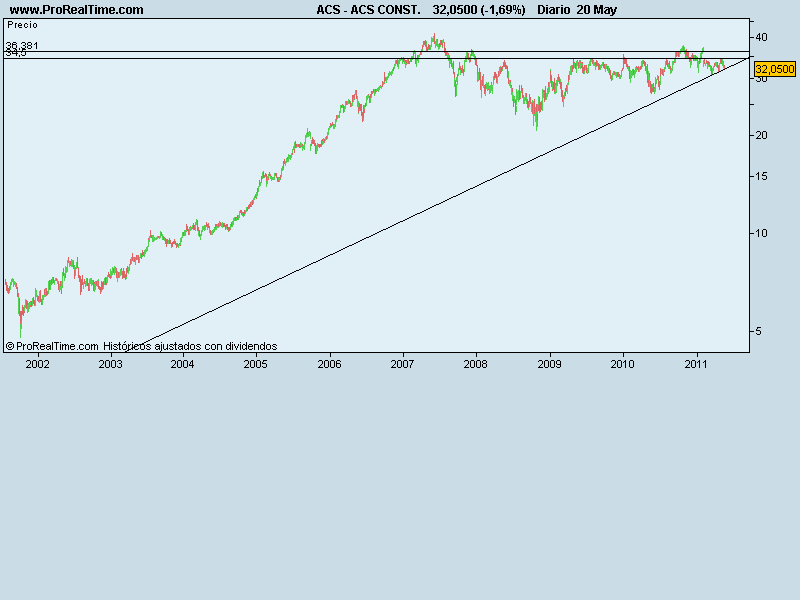This screenshot has height=600, width=800.
Task: Select the 36,381 horizontal line label
Action: click(22, 45)
